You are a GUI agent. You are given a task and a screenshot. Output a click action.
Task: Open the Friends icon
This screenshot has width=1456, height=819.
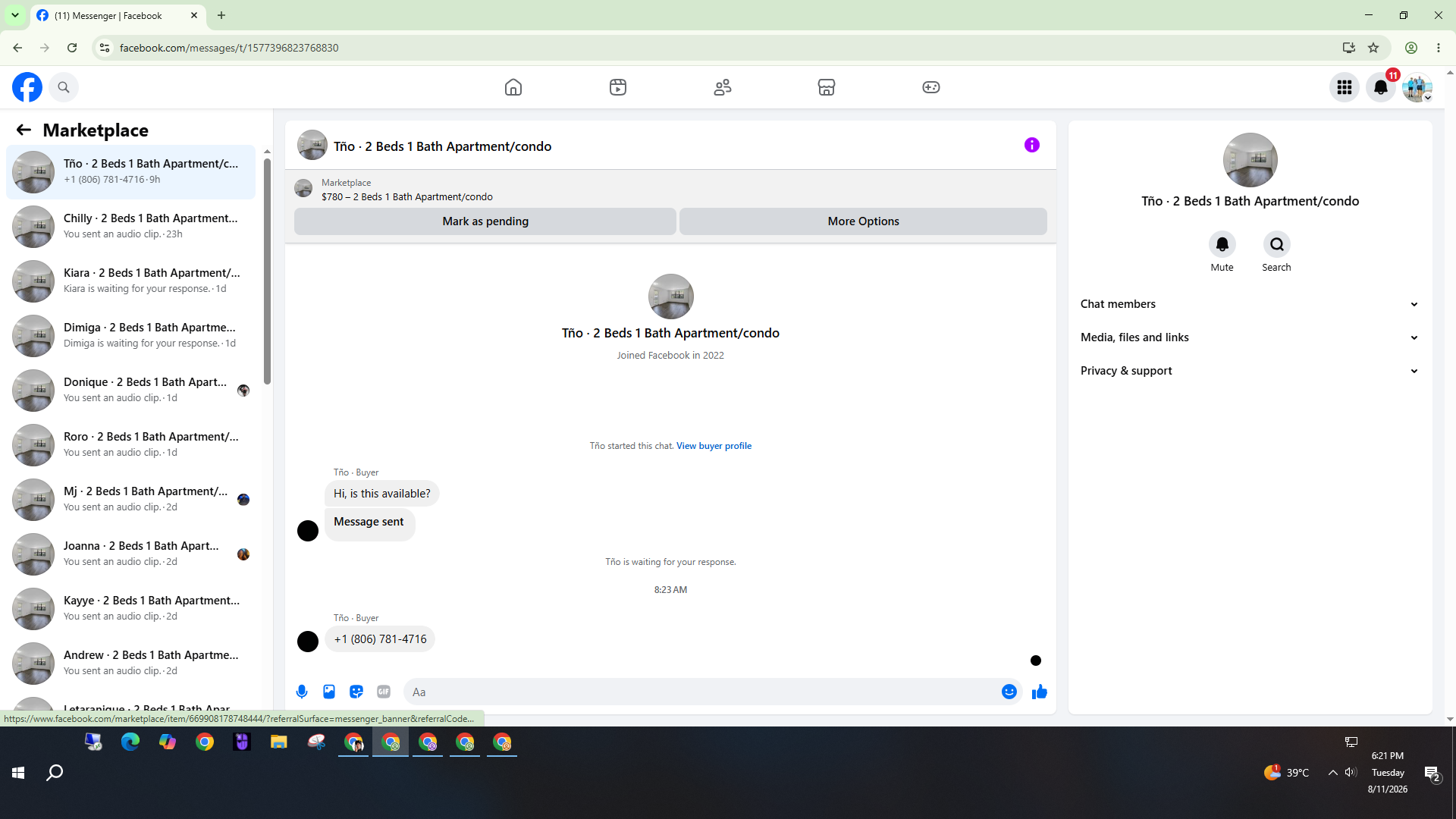point(723,87)
